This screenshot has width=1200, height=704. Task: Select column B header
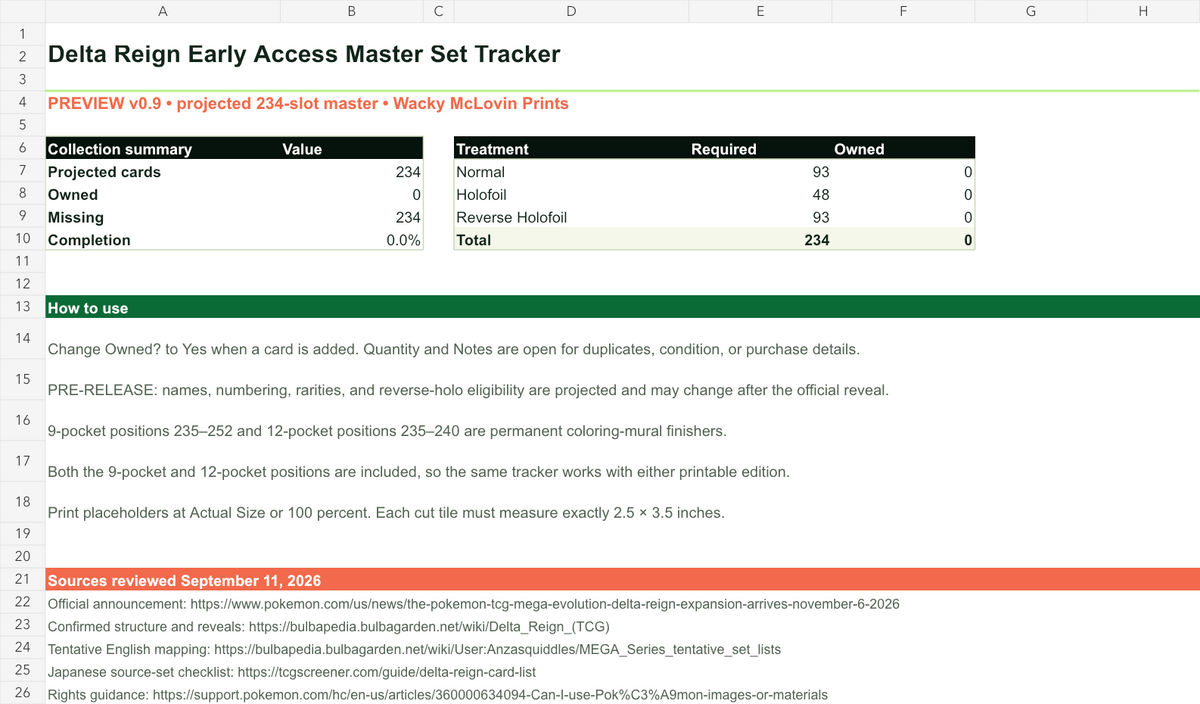(x=352, y=11)
